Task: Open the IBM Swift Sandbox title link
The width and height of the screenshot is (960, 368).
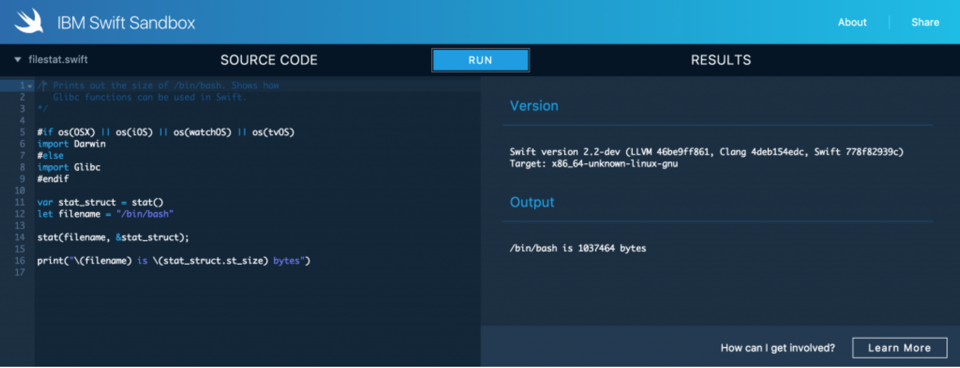Action: tap(126, 23)
